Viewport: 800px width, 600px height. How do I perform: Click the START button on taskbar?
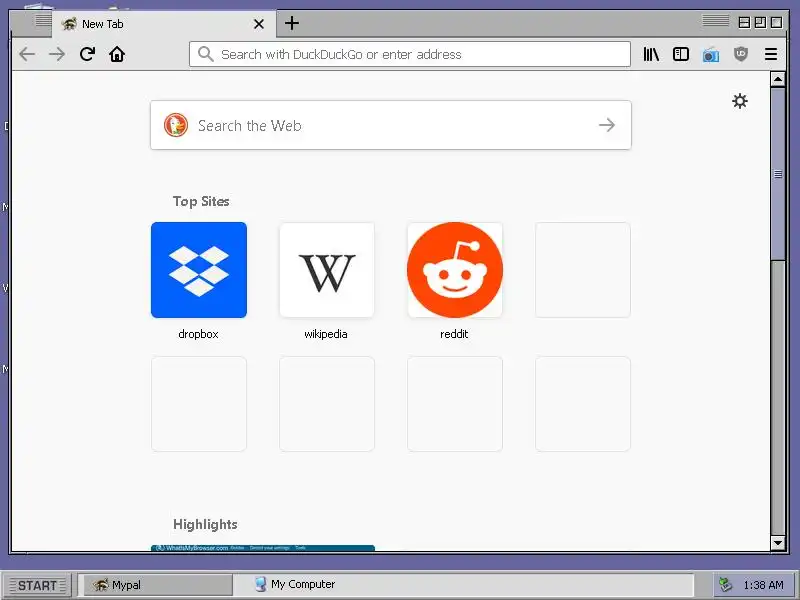[x=37, y=585]
